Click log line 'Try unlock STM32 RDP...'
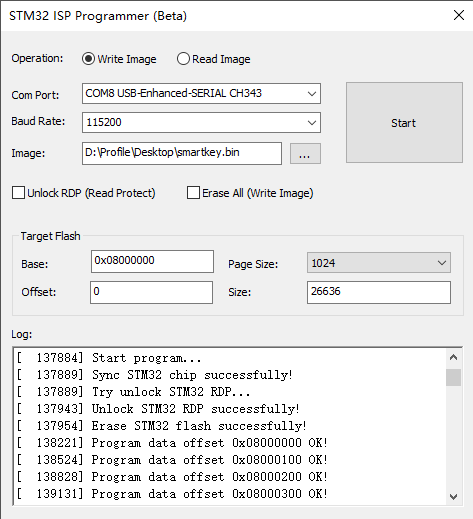This screenshot has height=519, width=473. coord(133,392)
